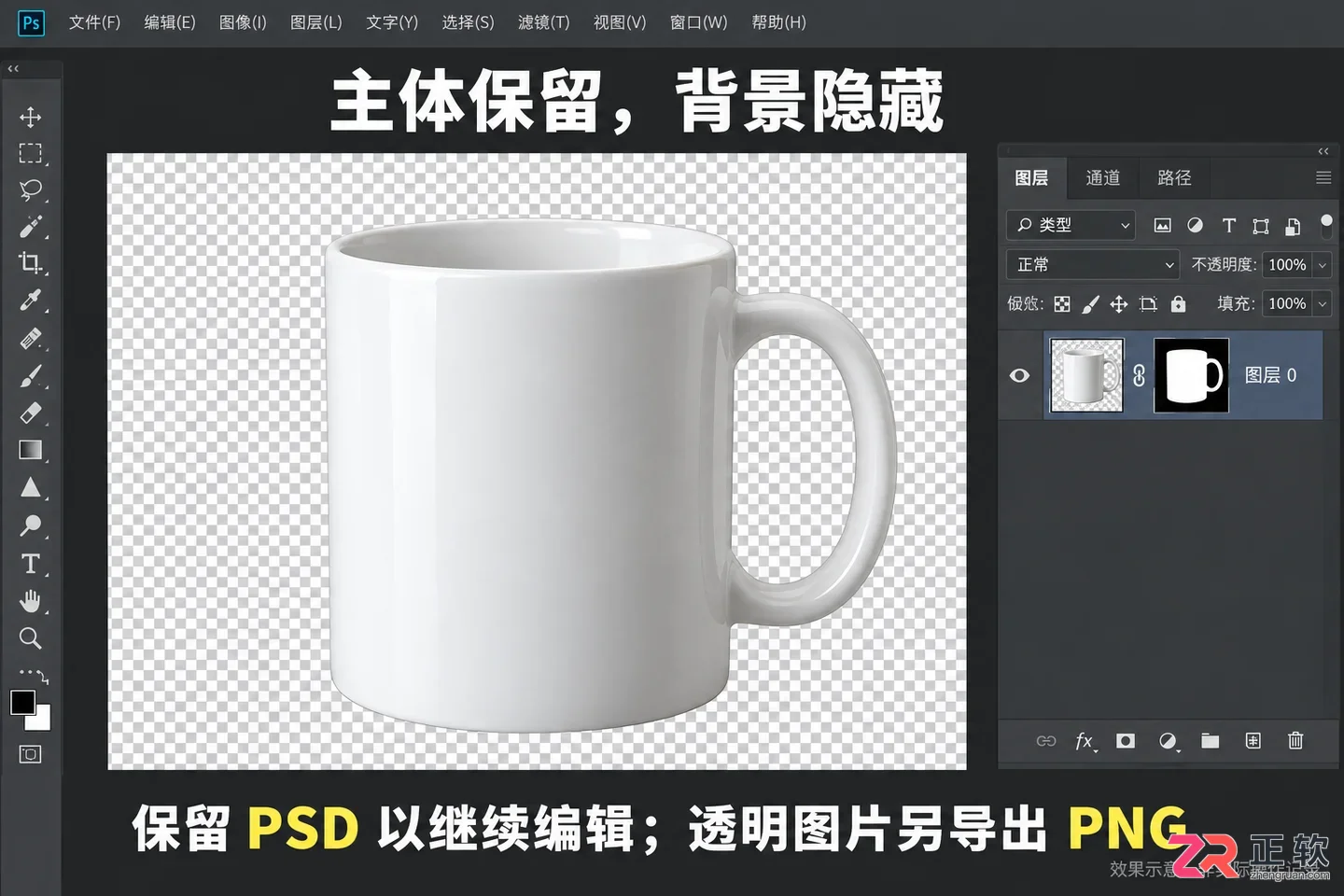Click the 填充 100% field
The image size is (1344, 896).
[1287, 303]
